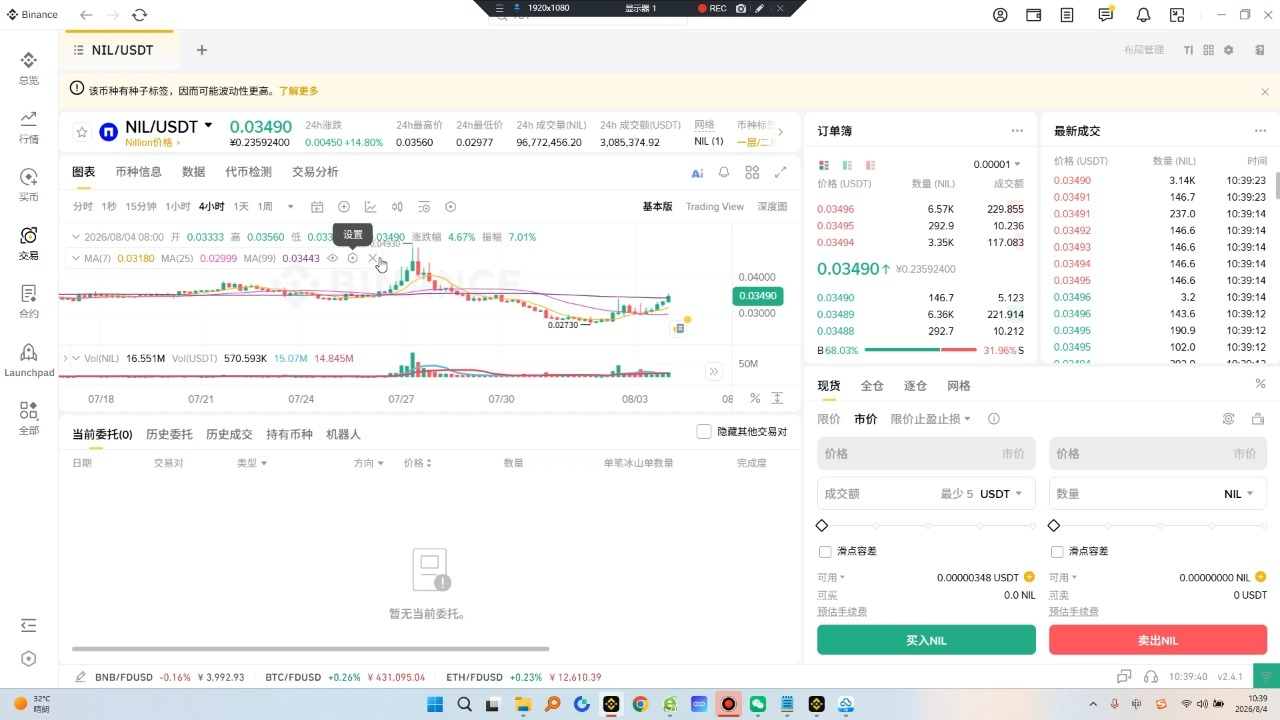Open the 总览 overview sidebar item
This screenshot has height=720, width=1280.
pyautogui.click(x=29, y=68)
